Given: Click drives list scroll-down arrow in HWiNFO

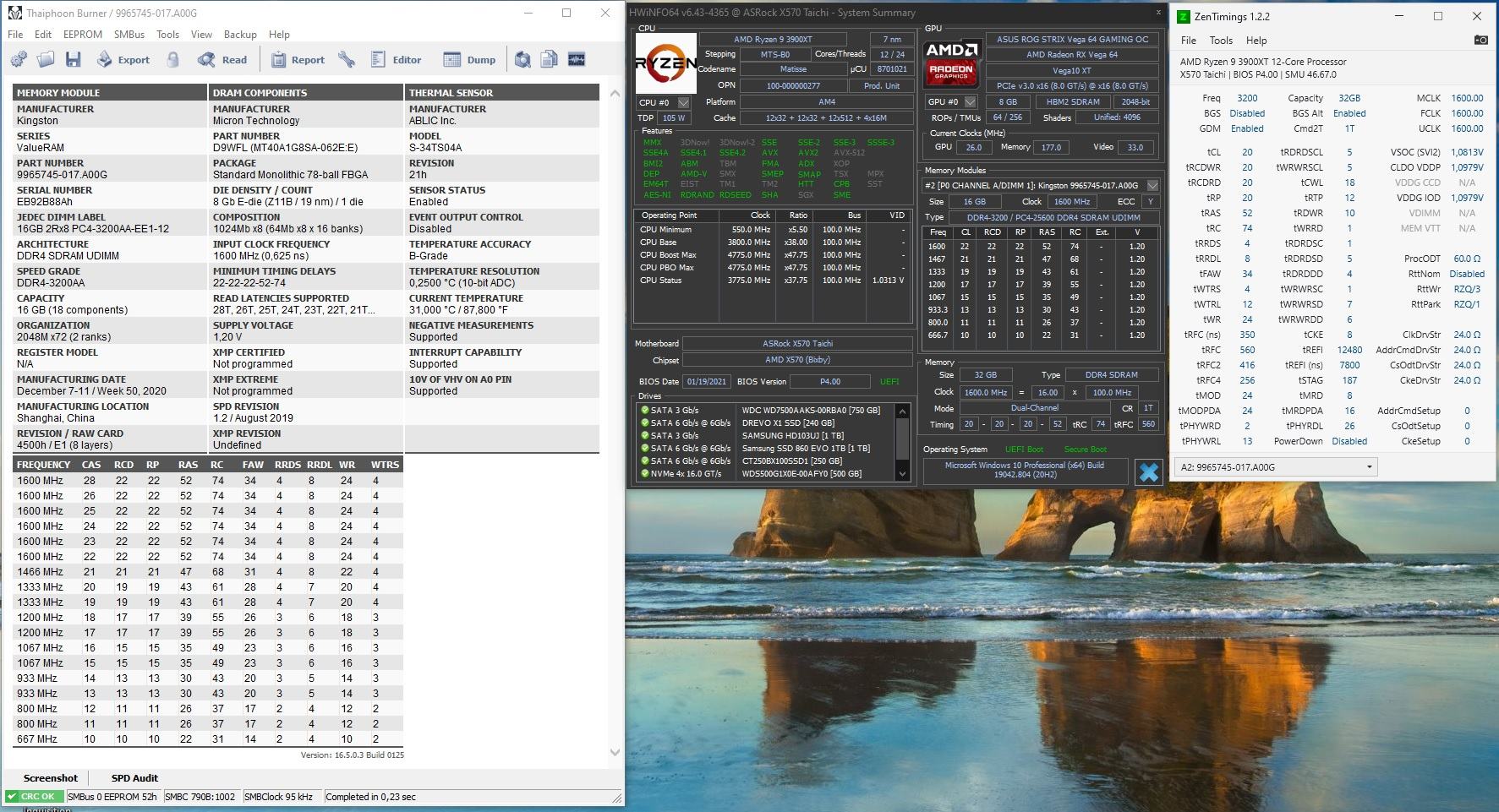Looking at the screenshot, I should point(902,474).
